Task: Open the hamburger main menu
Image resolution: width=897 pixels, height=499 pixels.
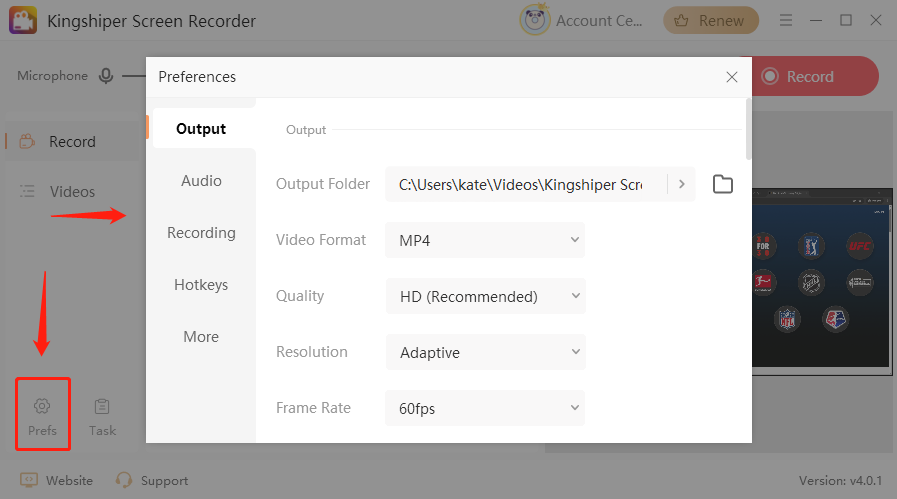Action: (x=786, y=21)
